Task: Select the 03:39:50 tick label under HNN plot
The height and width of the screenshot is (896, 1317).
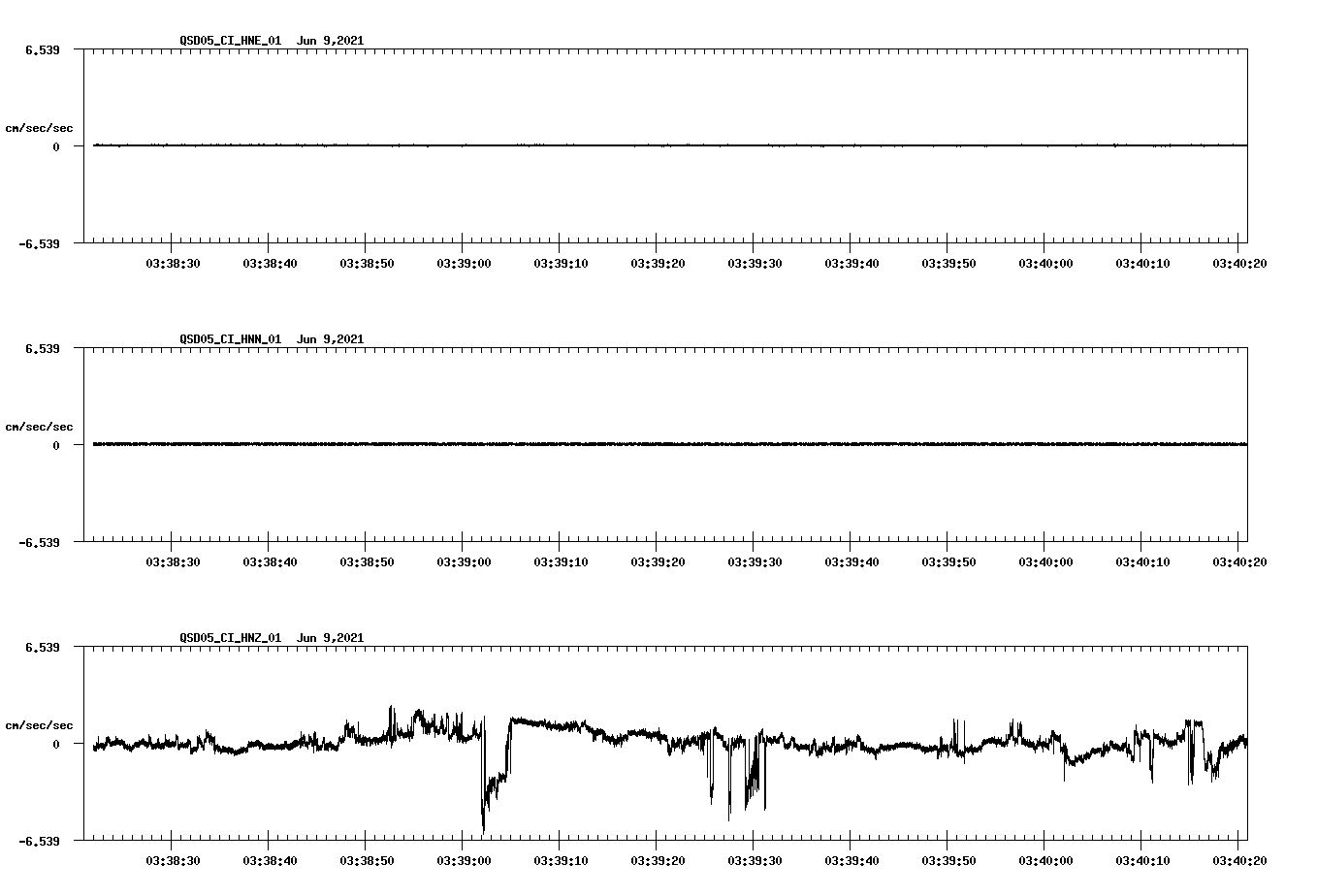Action: tap(948, 561)
